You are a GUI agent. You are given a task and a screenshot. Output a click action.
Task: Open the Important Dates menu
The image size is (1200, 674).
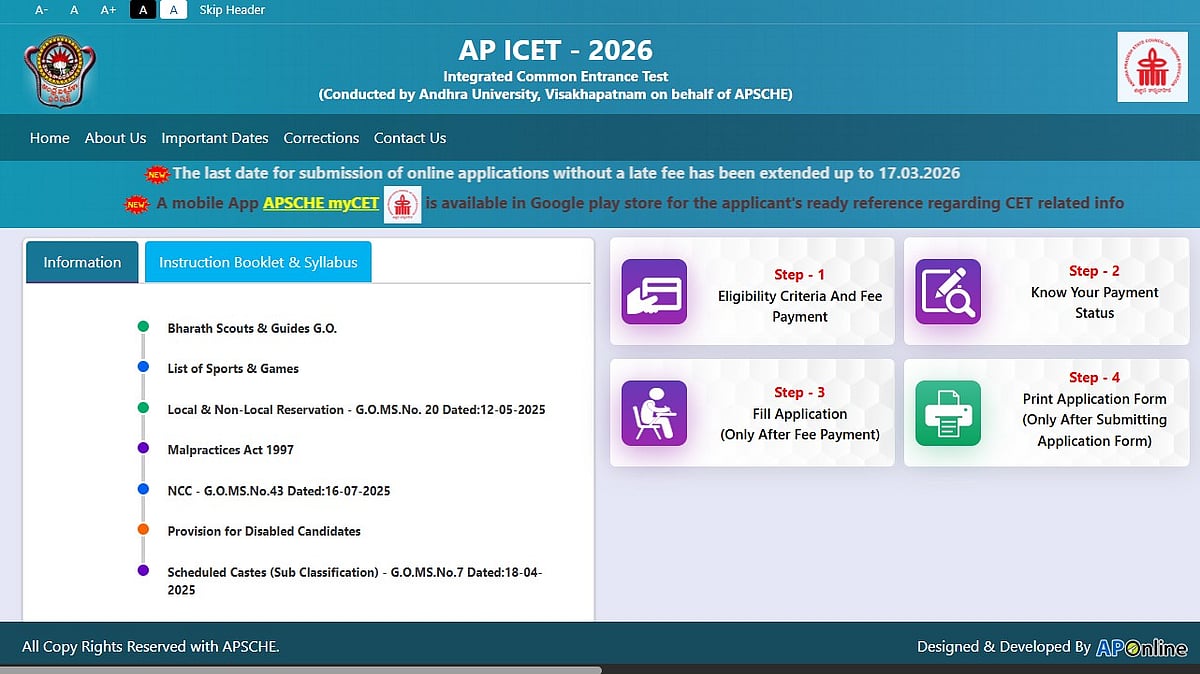215,138
